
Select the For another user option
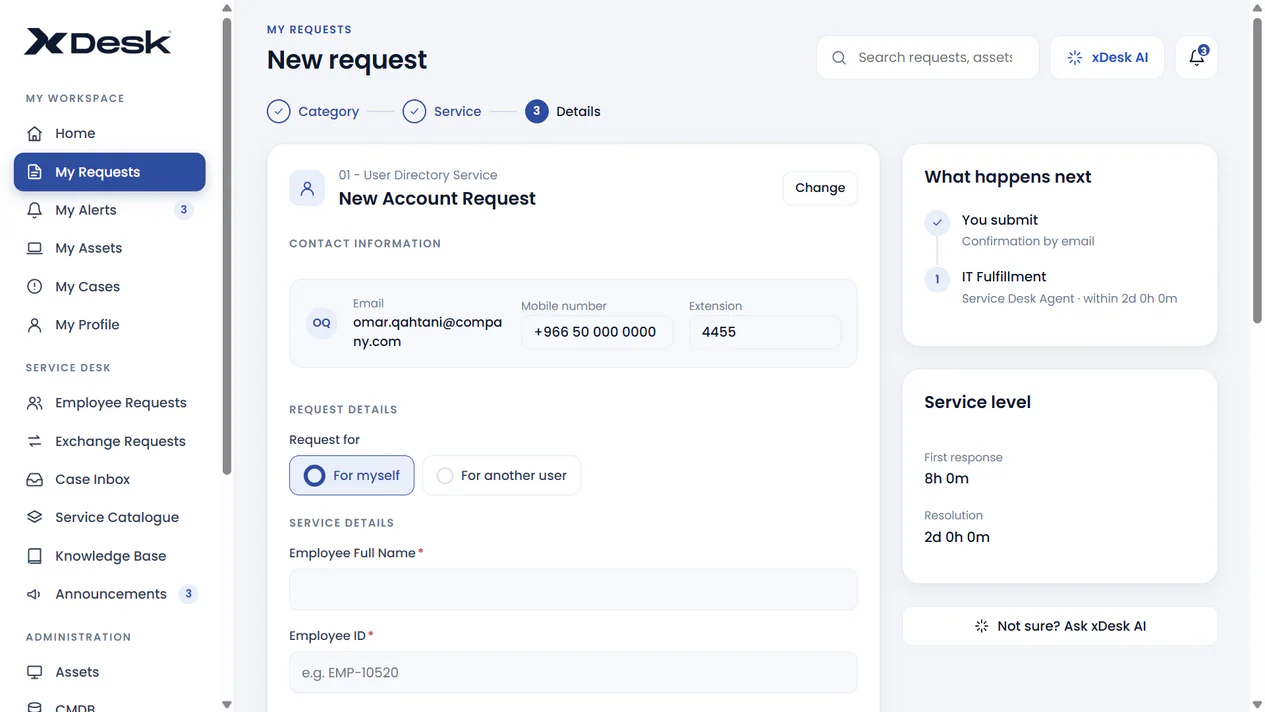pyautogui.click(x=502, y=476)
